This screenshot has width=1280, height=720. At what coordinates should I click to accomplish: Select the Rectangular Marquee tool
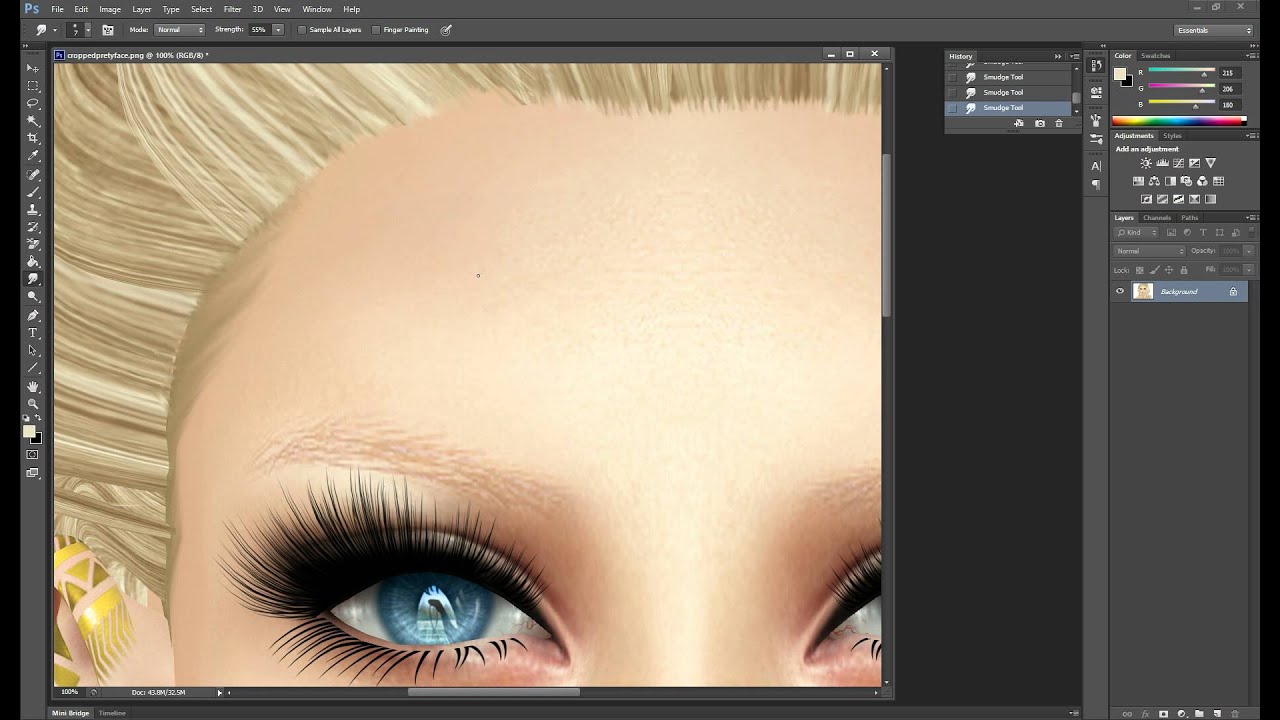point(33,85)
